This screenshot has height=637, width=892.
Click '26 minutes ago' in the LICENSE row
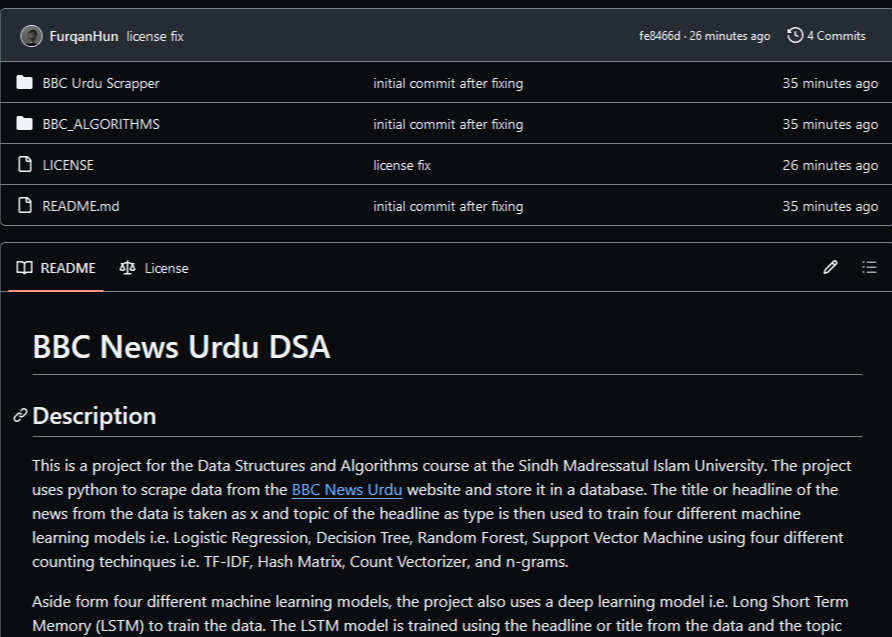click(830, 165)
